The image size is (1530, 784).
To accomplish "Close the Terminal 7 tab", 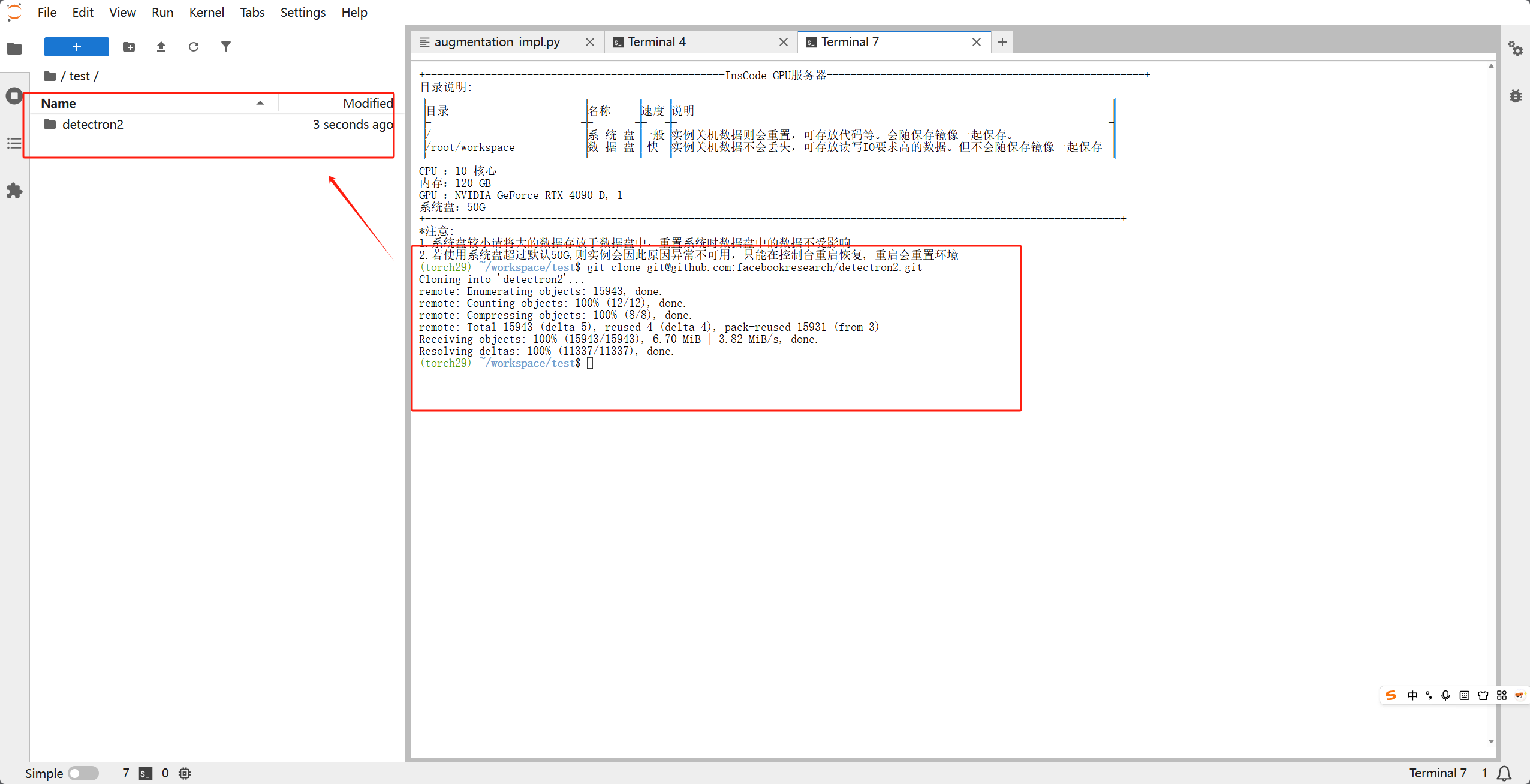I will [x=977, y=42].
